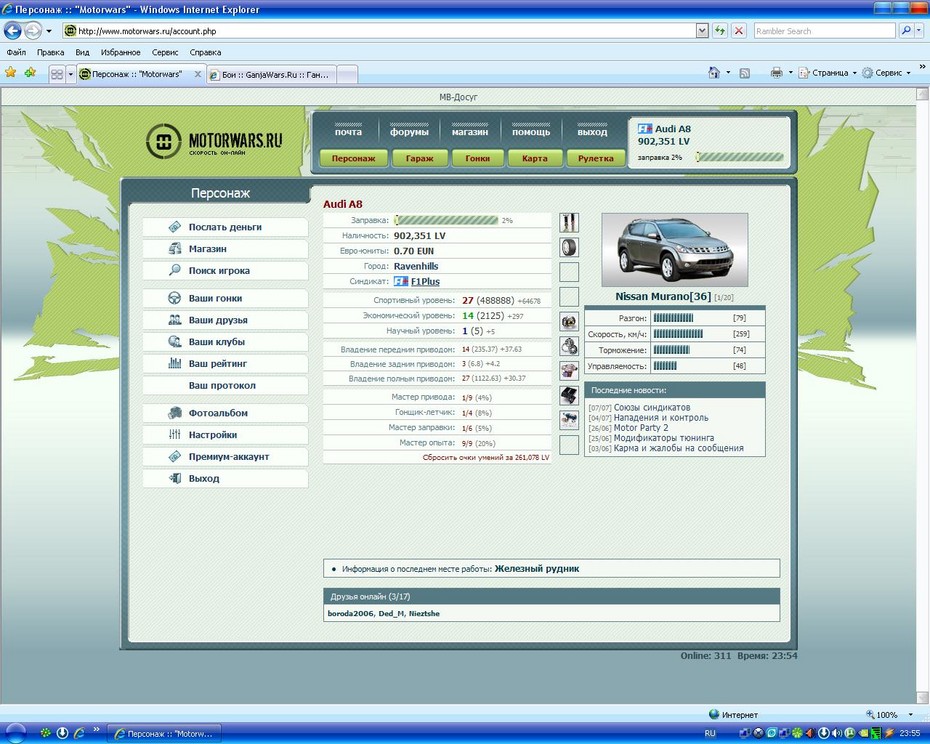The width and height of the screenshot is (930, 744).
Task: Open the форумы link in top navigation
Action: pyautogui.click(x=409, y=132)
